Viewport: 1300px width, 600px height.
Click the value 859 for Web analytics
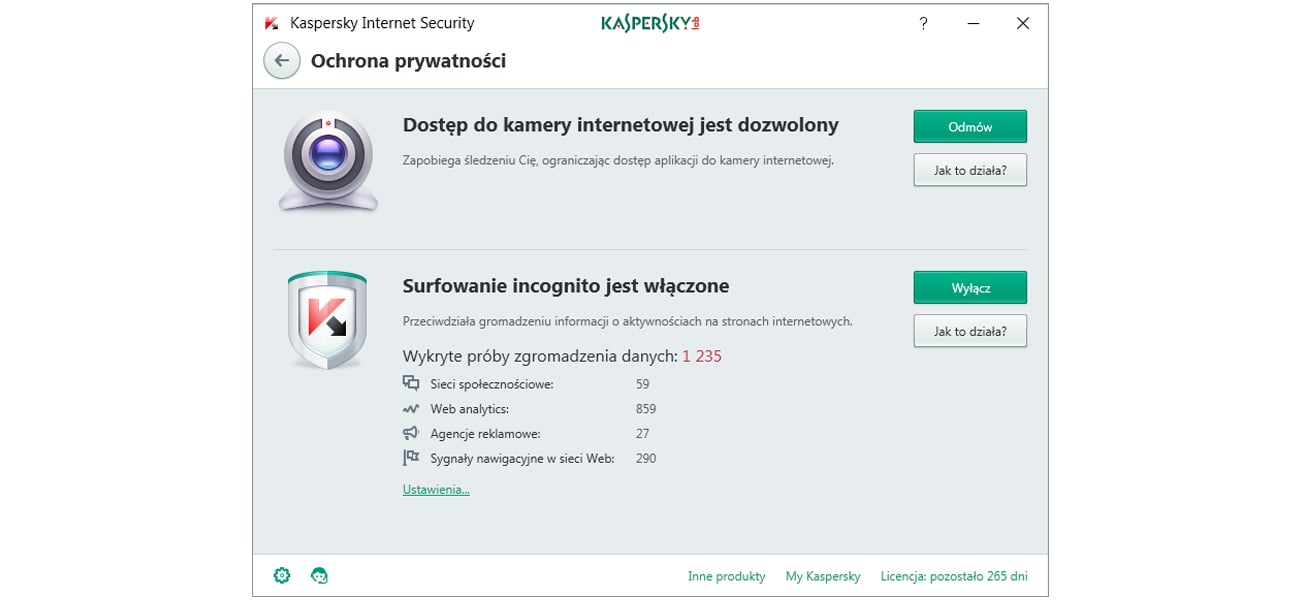(x=646, y=409)
